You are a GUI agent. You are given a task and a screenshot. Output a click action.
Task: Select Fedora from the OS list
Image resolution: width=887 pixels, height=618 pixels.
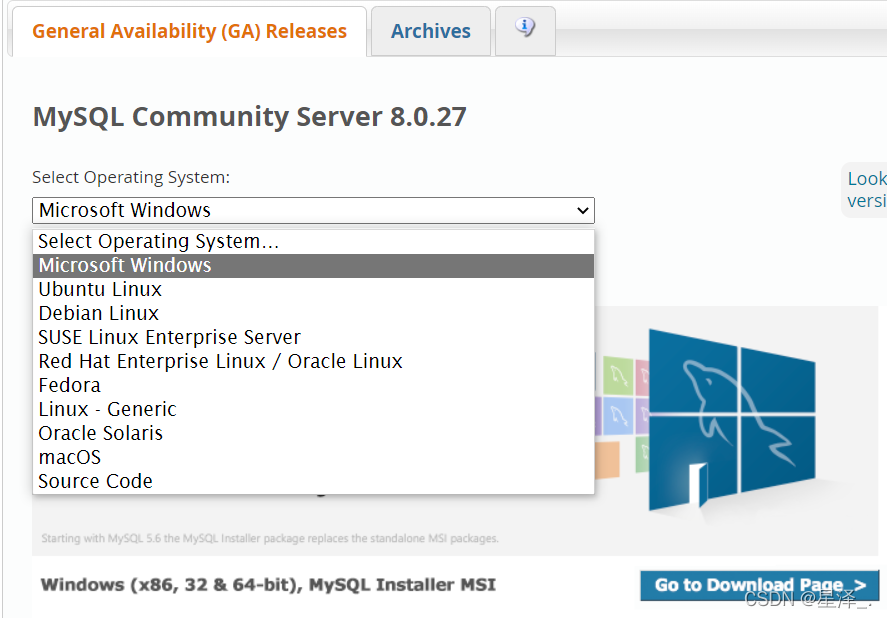coord(69,385)
